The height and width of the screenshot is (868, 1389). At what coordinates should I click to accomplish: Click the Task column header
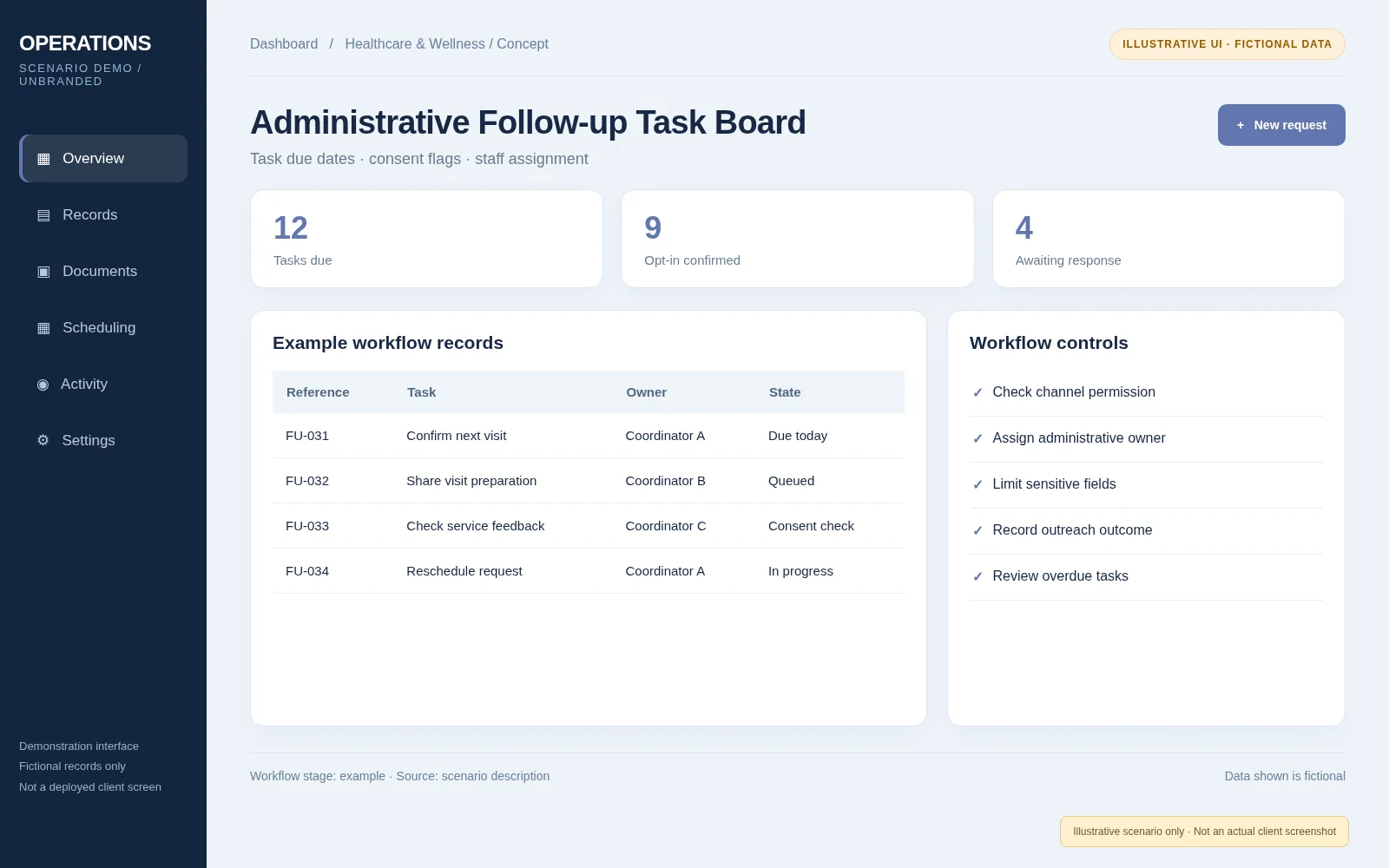(421, 392)
